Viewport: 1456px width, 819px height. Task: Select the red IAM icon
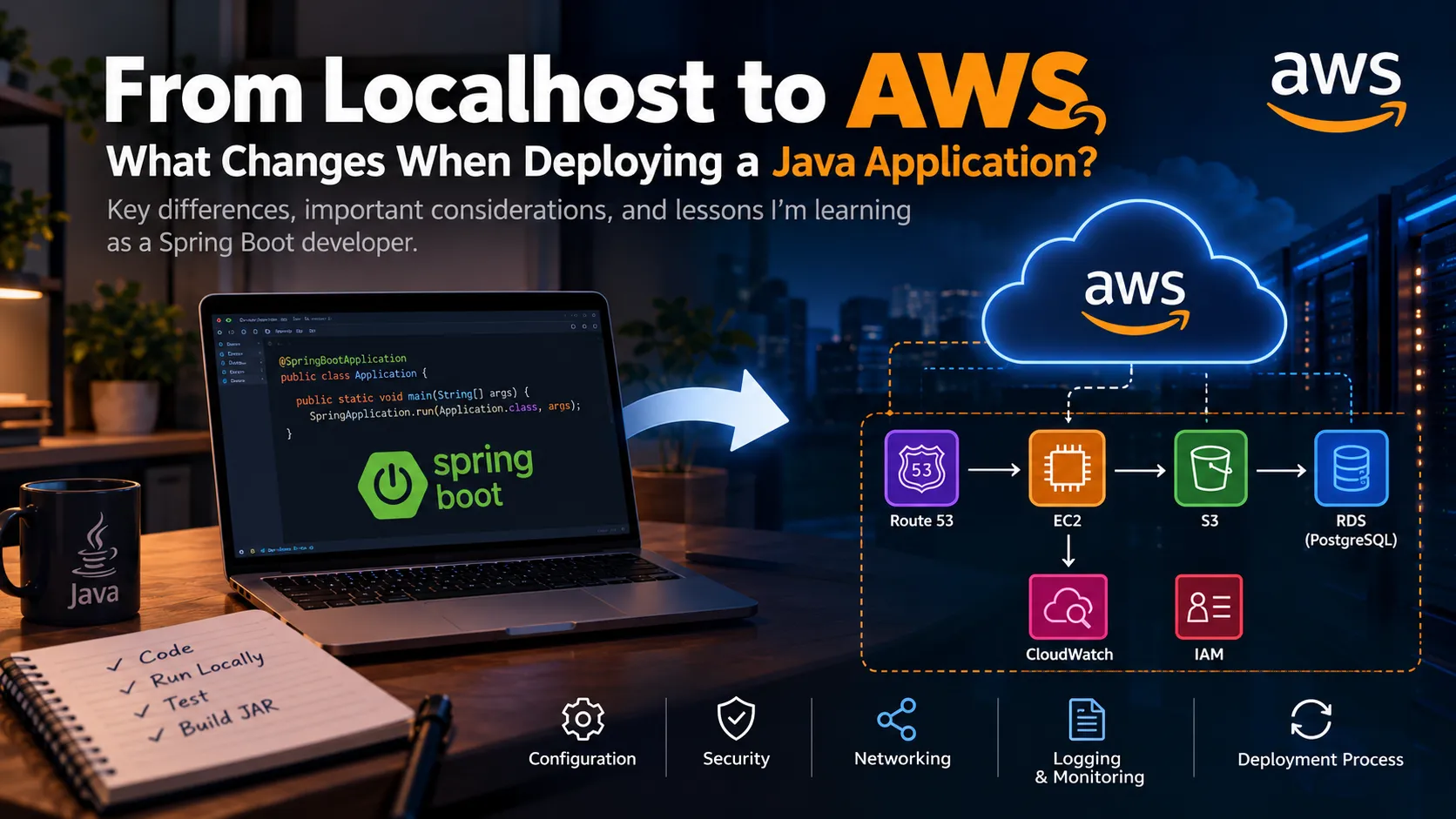click(1209, 607)
